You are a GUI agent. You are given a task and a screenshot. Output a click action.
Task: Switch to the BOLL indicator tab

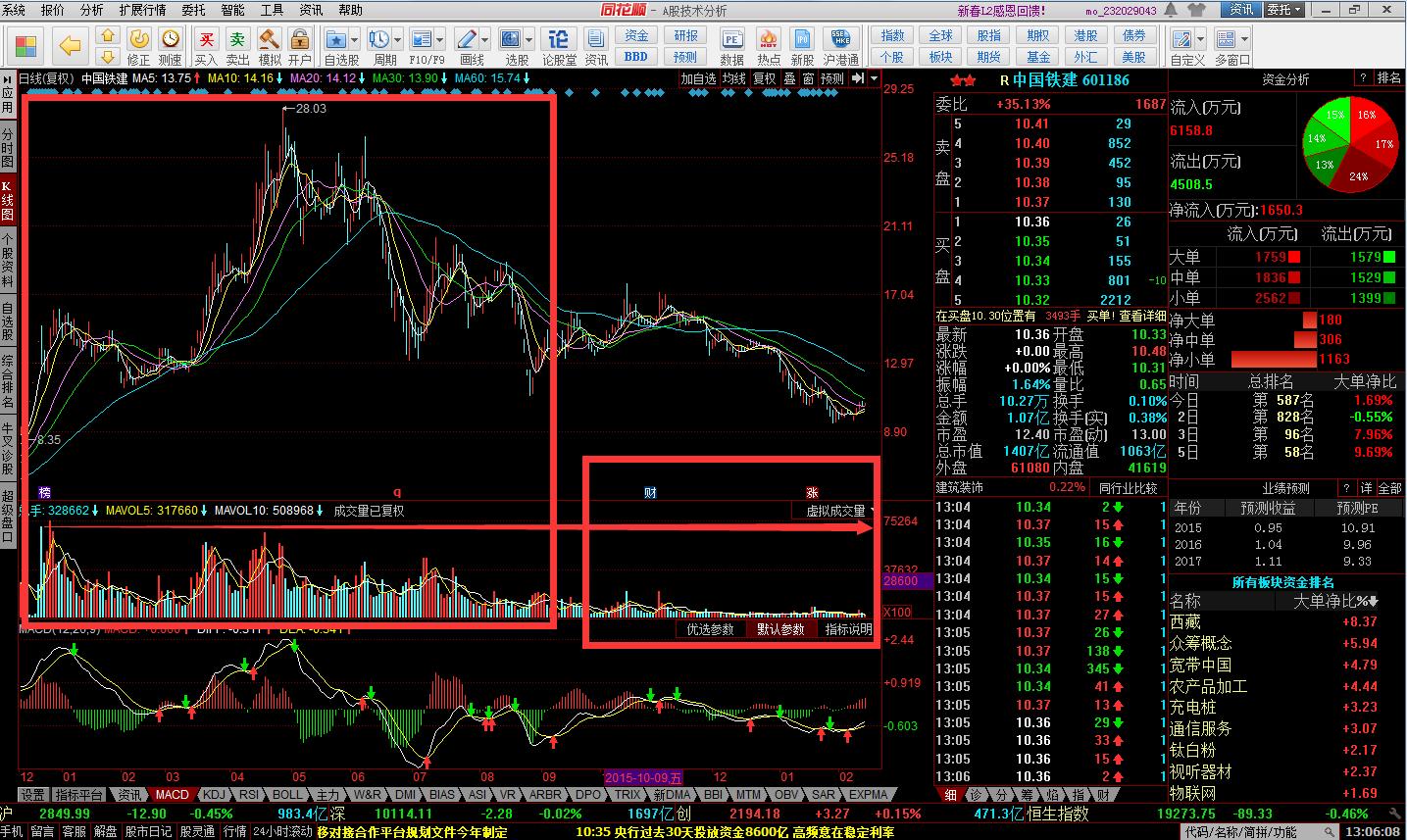pos(287,795)
